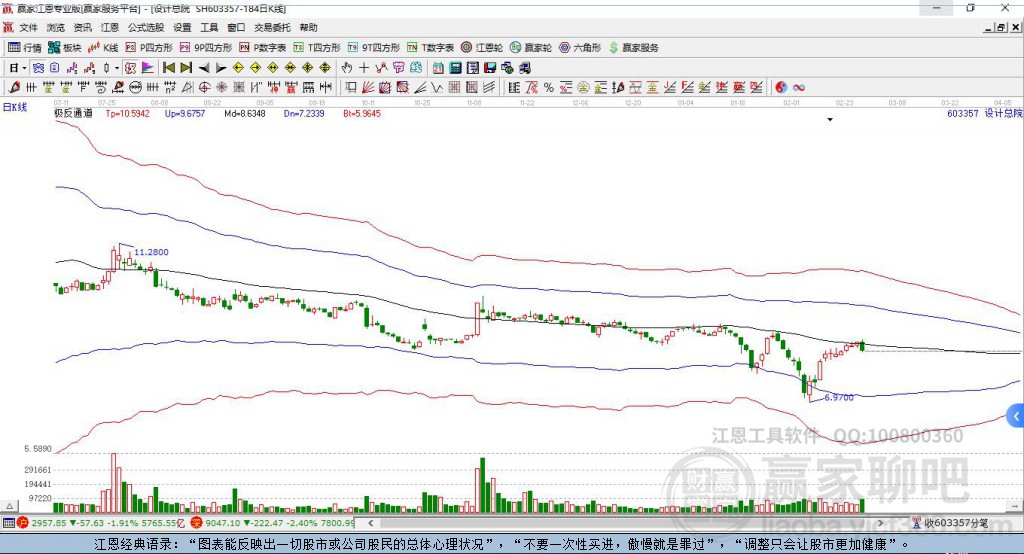Click the yin-yang red blue icon

pyautogui.click(x=781, y=88)
